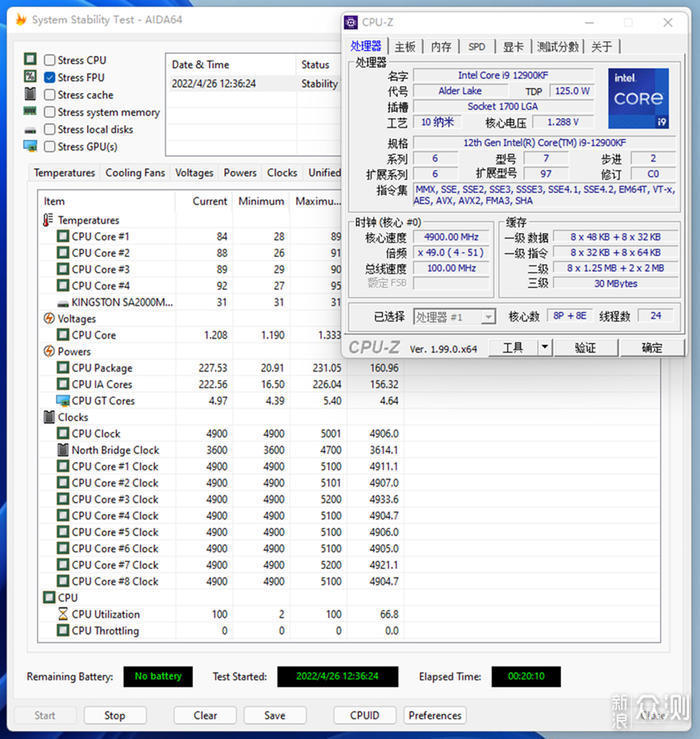Click the system memory RAM stick icon
This screenshot has width=700, height=739.
(30, 111)
